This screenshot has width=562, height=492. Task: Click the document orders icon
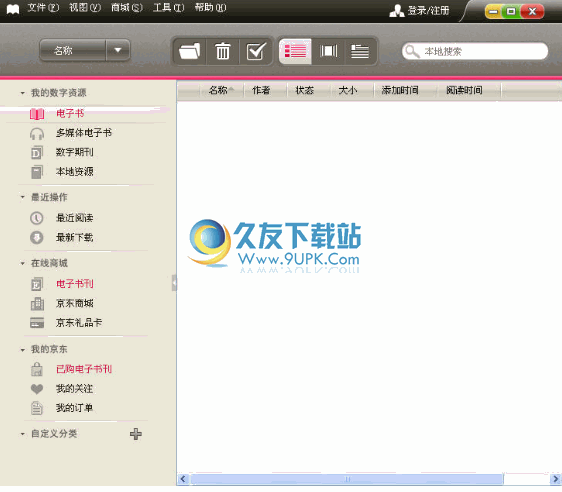click(37, 408)
